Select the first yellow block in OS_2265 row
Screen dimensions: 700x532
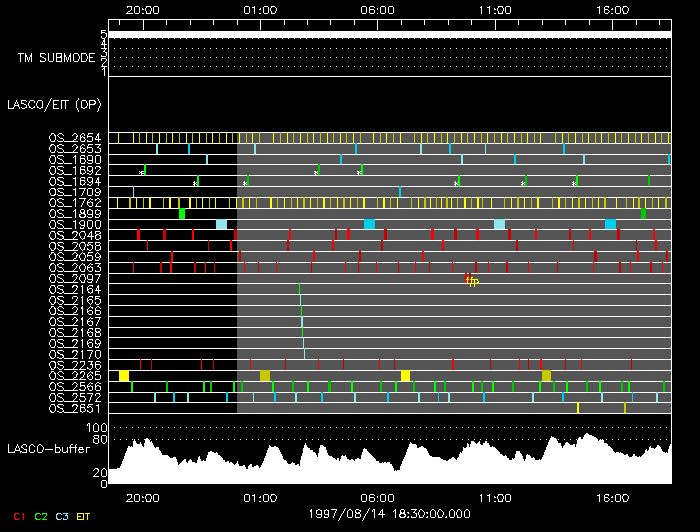pyautogui.click(x=124, y=375)
